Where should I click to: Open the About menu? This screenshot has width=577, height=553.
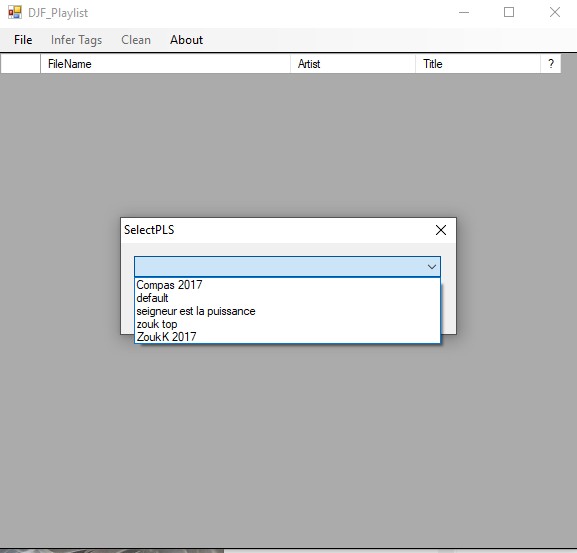tap(186, 40)
